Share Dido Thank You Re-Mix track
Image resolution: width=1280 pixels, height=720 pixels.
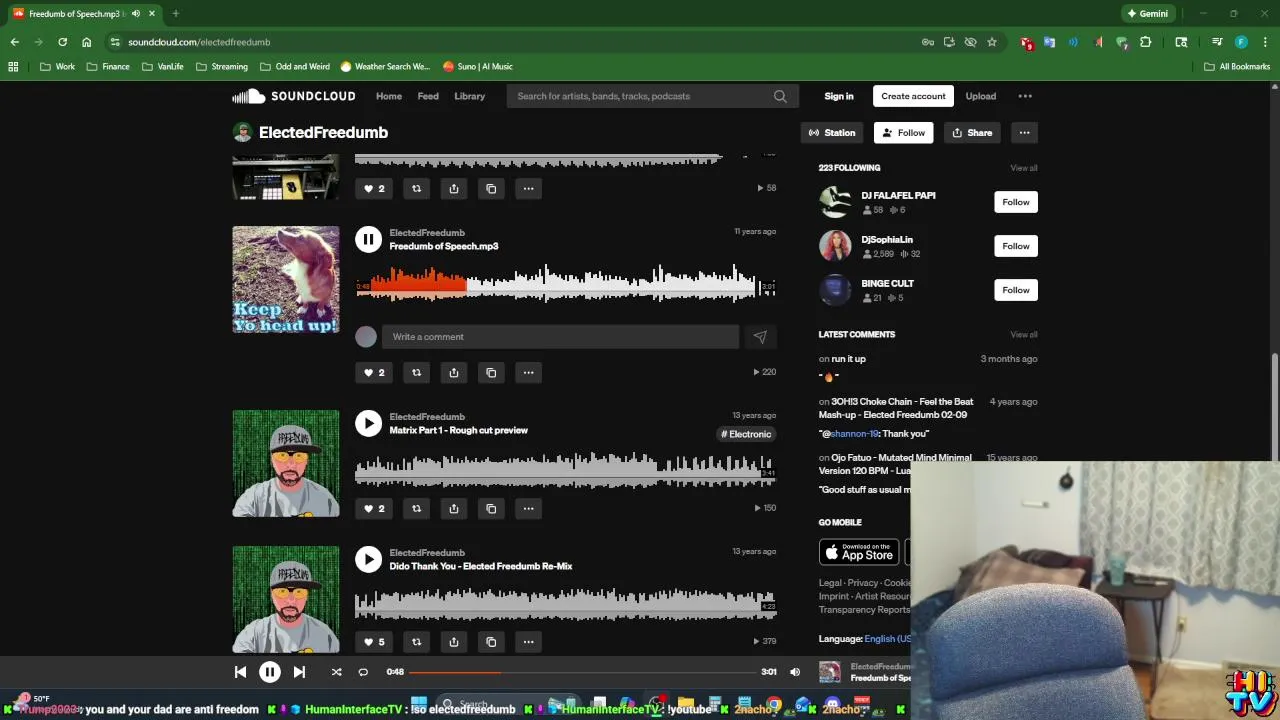coord(454,642)
